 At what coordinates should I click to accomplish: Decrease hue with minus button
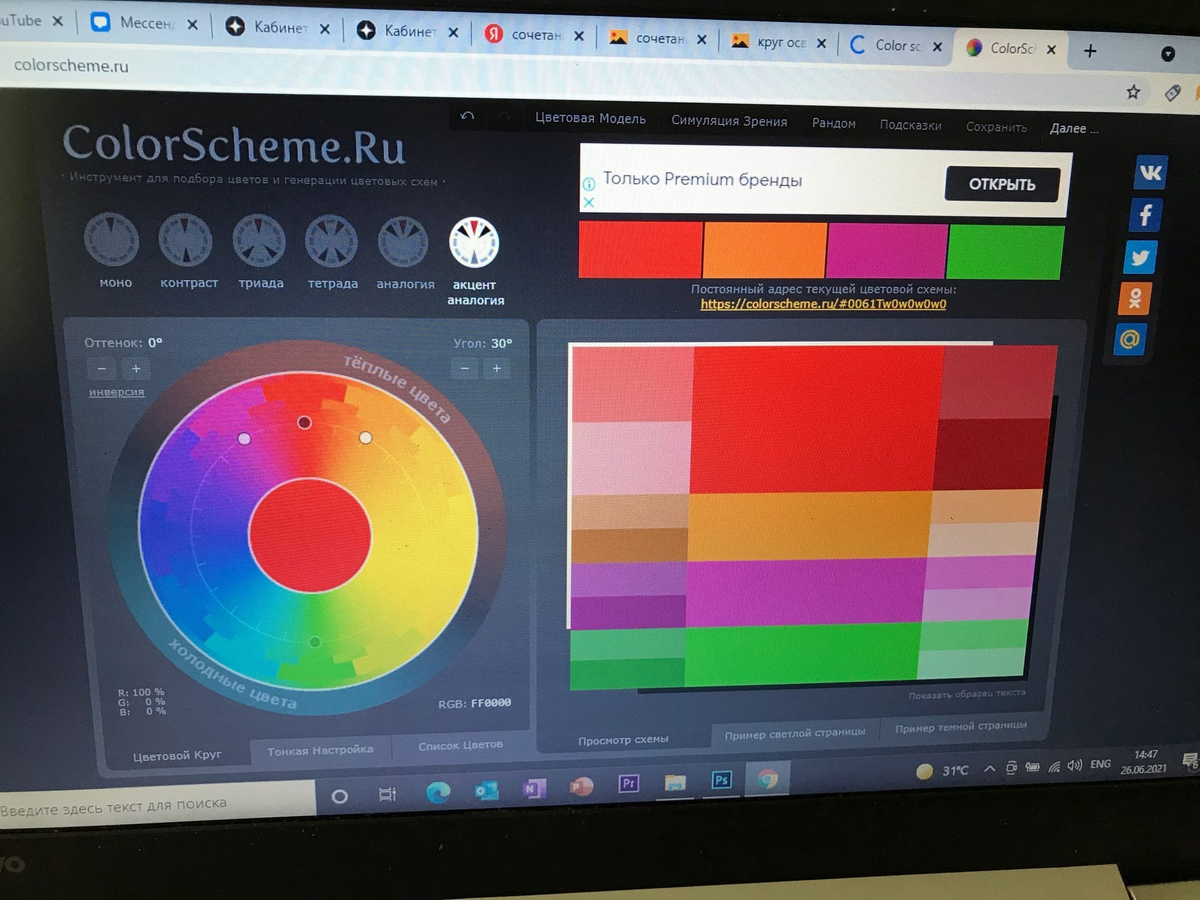tap(102, 369)
